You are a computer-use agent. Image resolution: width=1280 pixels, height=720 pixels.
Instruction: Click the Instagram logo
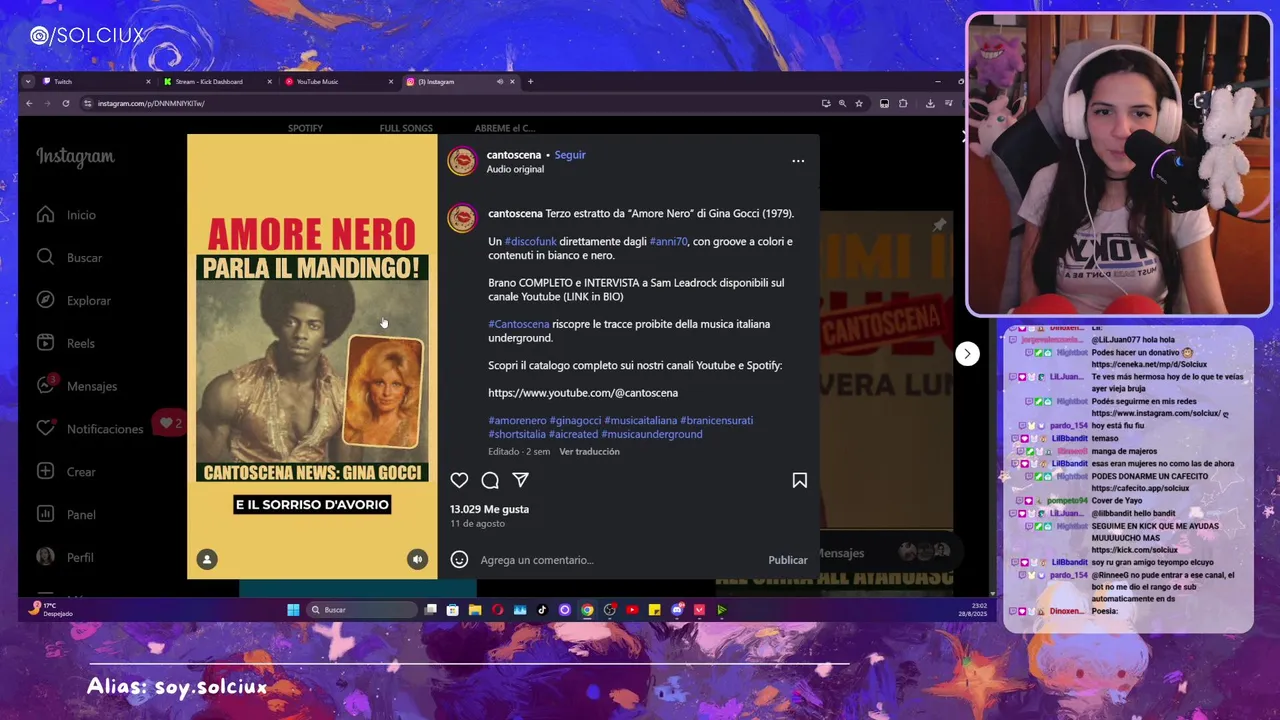tap(75, 157)
